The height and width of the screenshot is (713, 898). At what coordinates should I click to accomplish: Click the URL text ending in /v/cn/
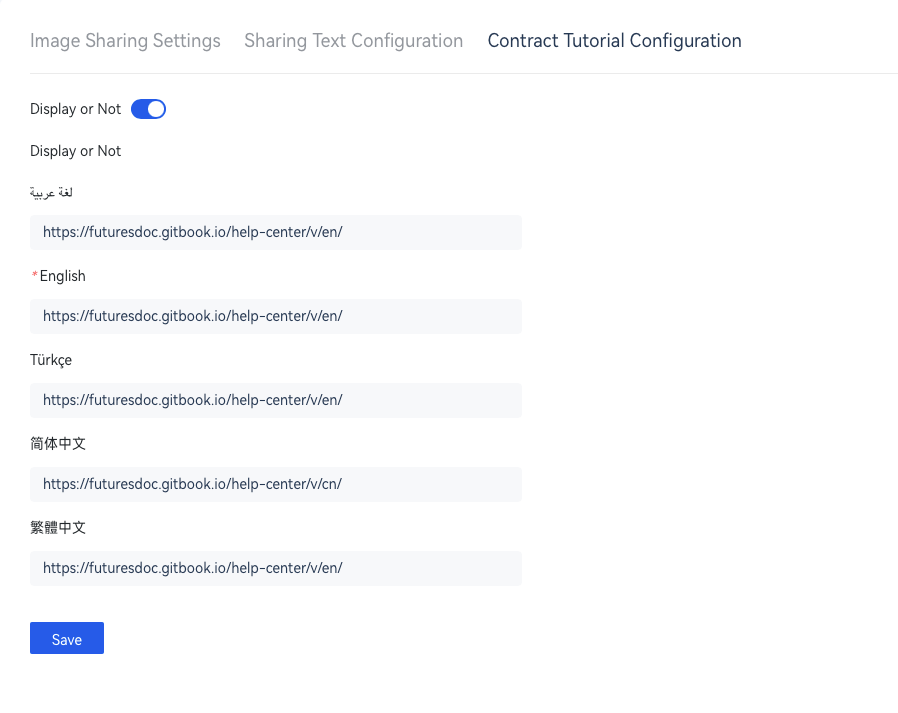192,484
